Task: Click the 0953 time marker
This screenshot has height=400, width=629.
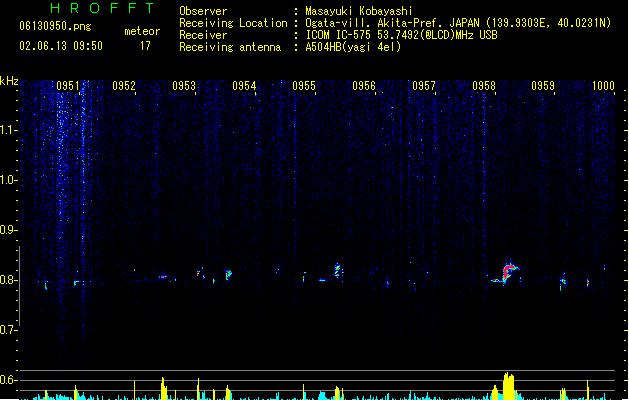Action: tap(184, 86)
